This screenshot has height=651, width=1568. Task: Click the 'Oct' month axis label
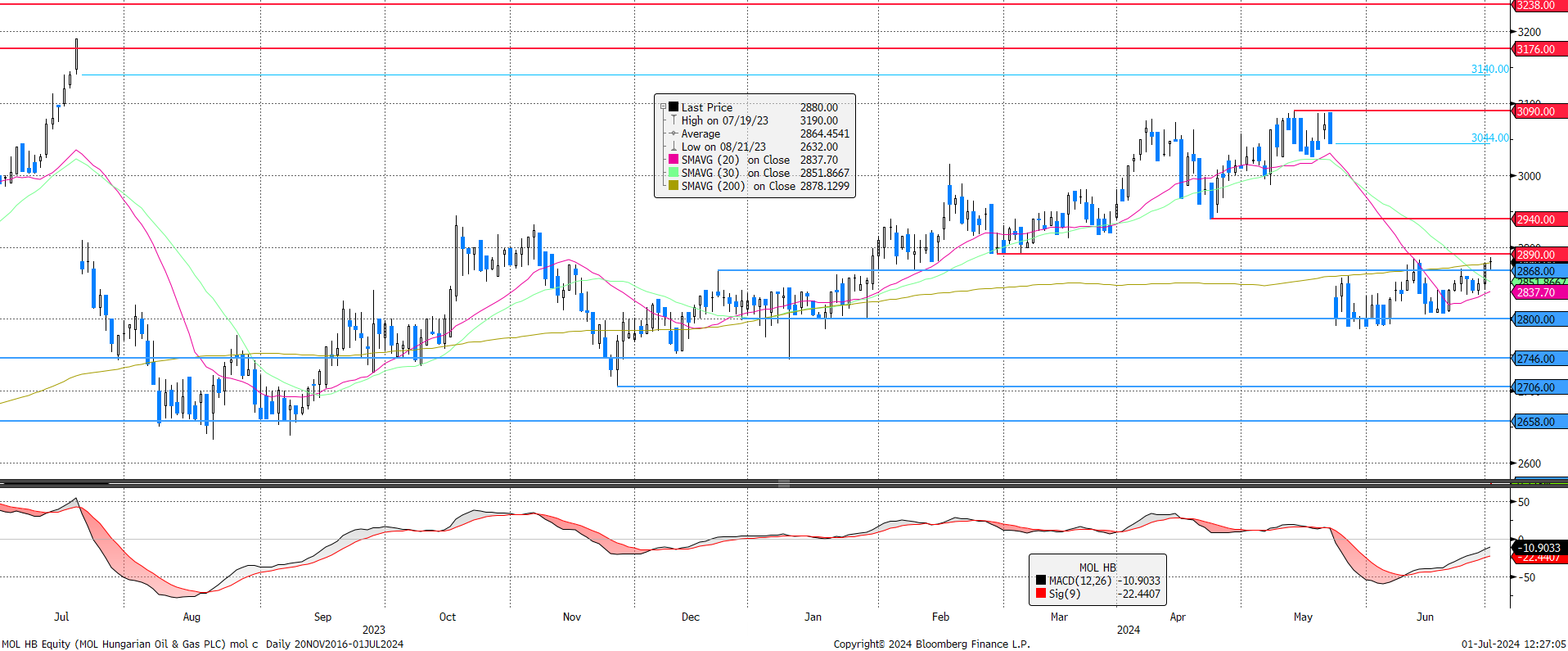pyautogui.click(x=448, y=617)
